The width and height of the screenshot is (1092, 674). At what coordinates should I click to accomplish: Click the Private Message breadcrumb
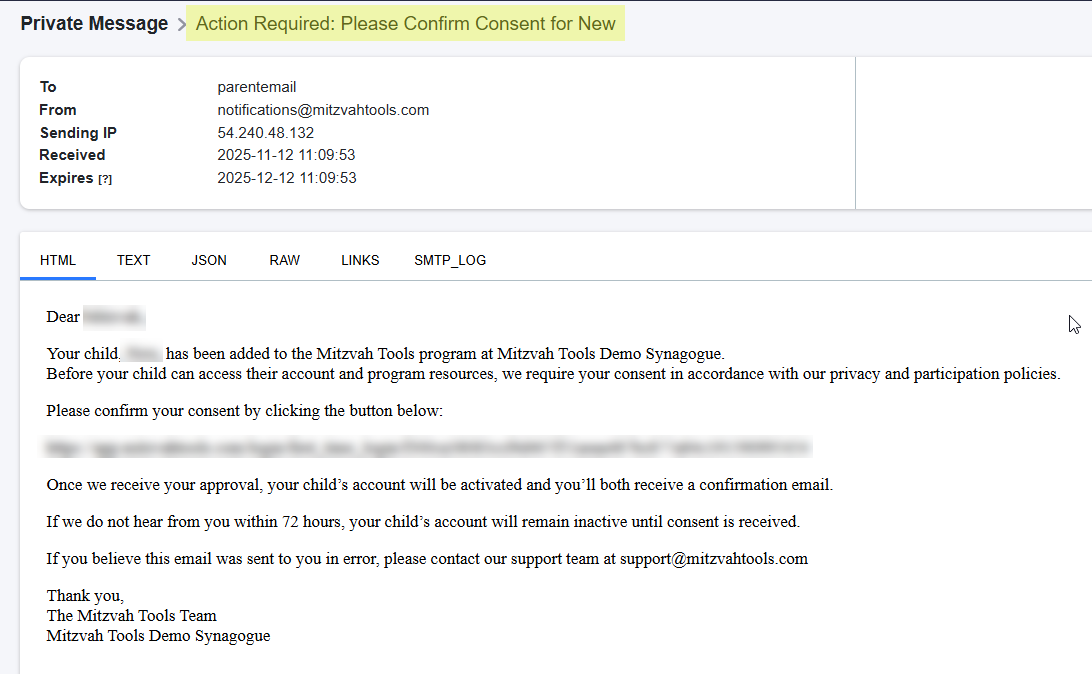click(94, 24)
